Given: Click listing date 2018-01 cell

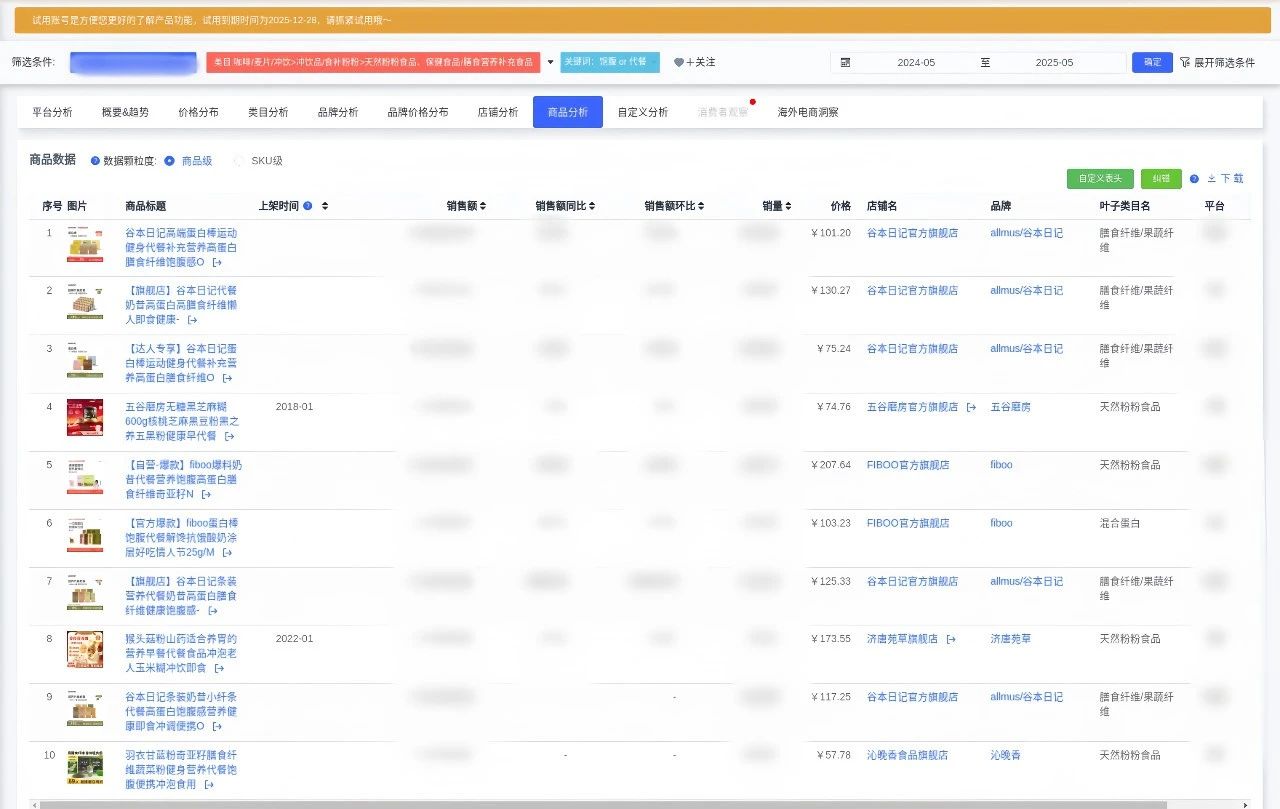Looking at the screenshot, I should (x=294, y=407).
